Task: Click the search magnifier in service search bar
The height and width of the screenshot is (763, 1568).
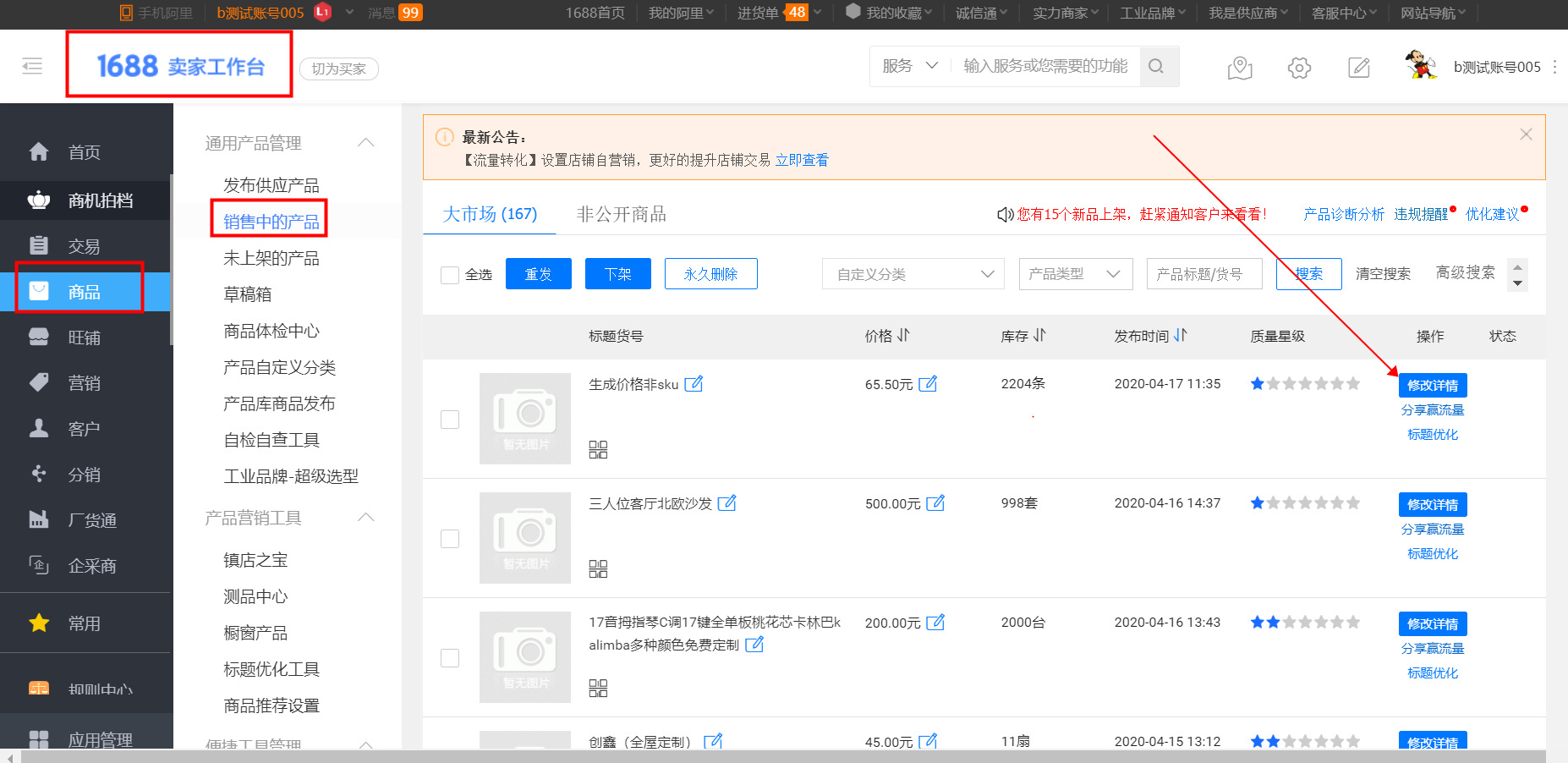Action: coord(1157,66)
